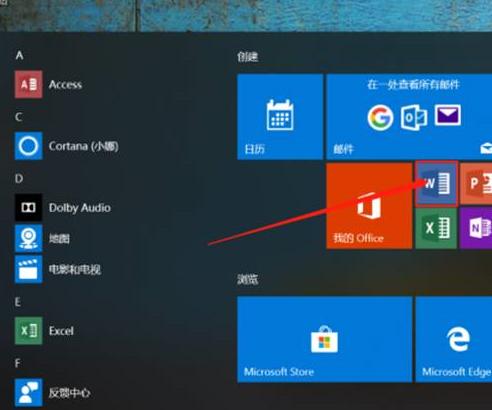The image size is (492, 410).
Task: Launch the OneNote tile
Action: click(x=476, y=228)
